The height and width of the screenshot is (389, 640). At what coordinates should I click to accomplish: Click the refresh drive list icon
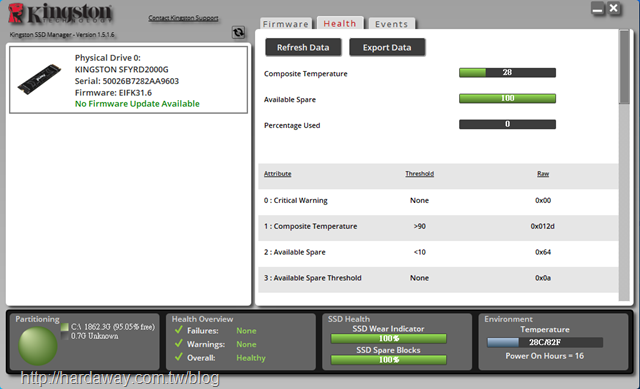(238, 32)
